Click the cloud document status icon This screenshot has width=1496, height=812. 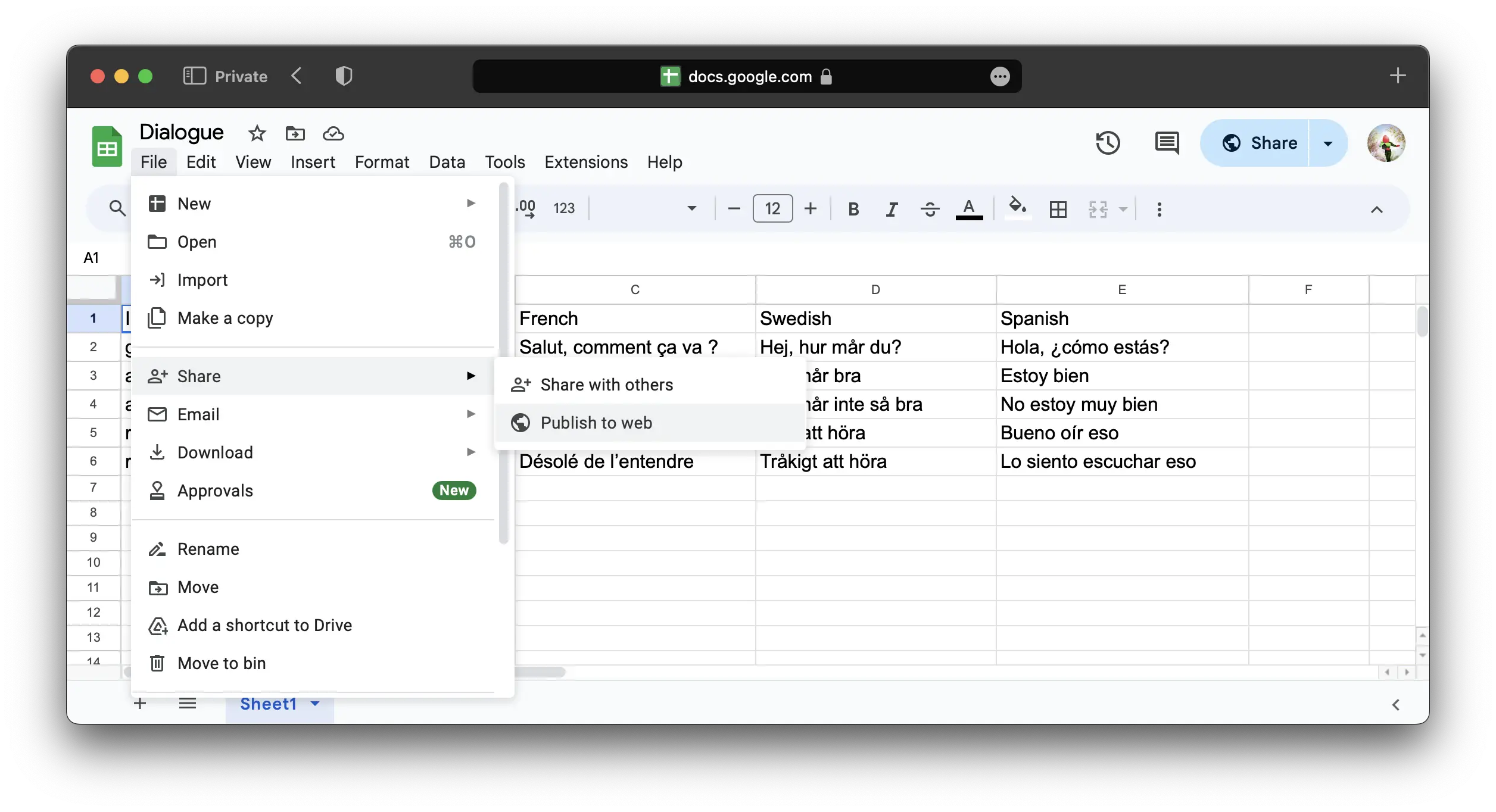[x=333, y=133]
